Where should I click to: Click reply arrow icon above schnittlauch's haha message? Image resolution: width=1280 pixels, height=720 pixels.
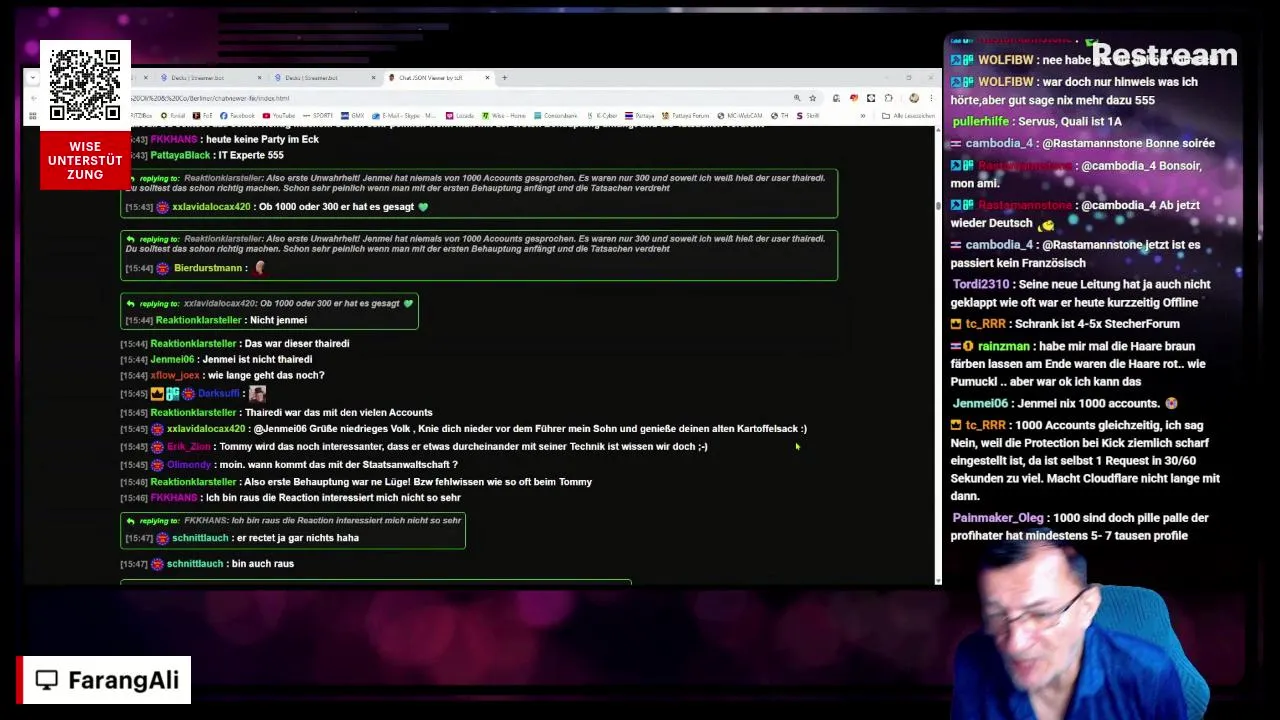click(130, 520)
